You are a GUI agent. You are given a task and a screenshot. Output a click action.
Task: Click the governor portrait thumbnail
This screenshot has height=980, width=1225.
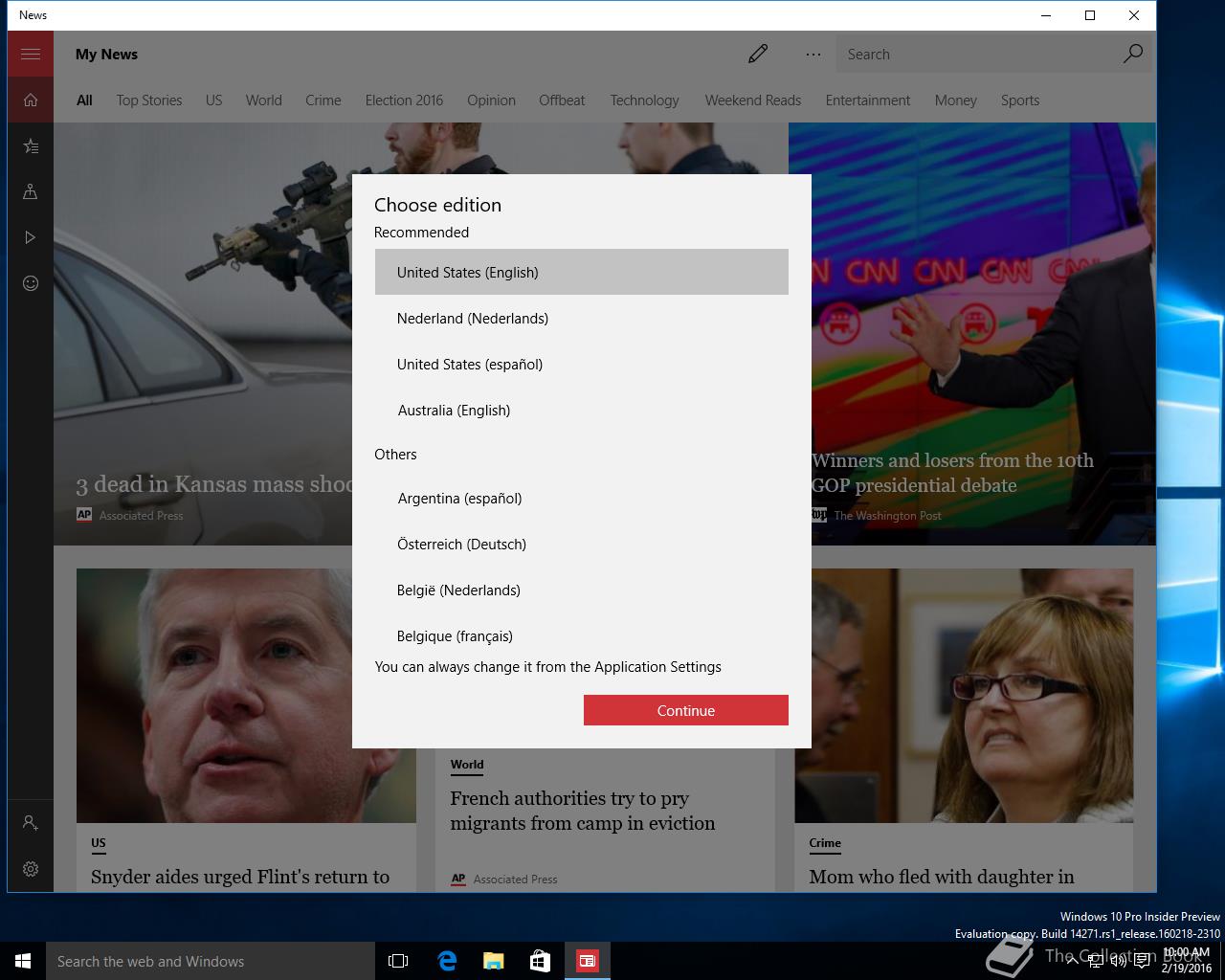(x=246, y=696)
